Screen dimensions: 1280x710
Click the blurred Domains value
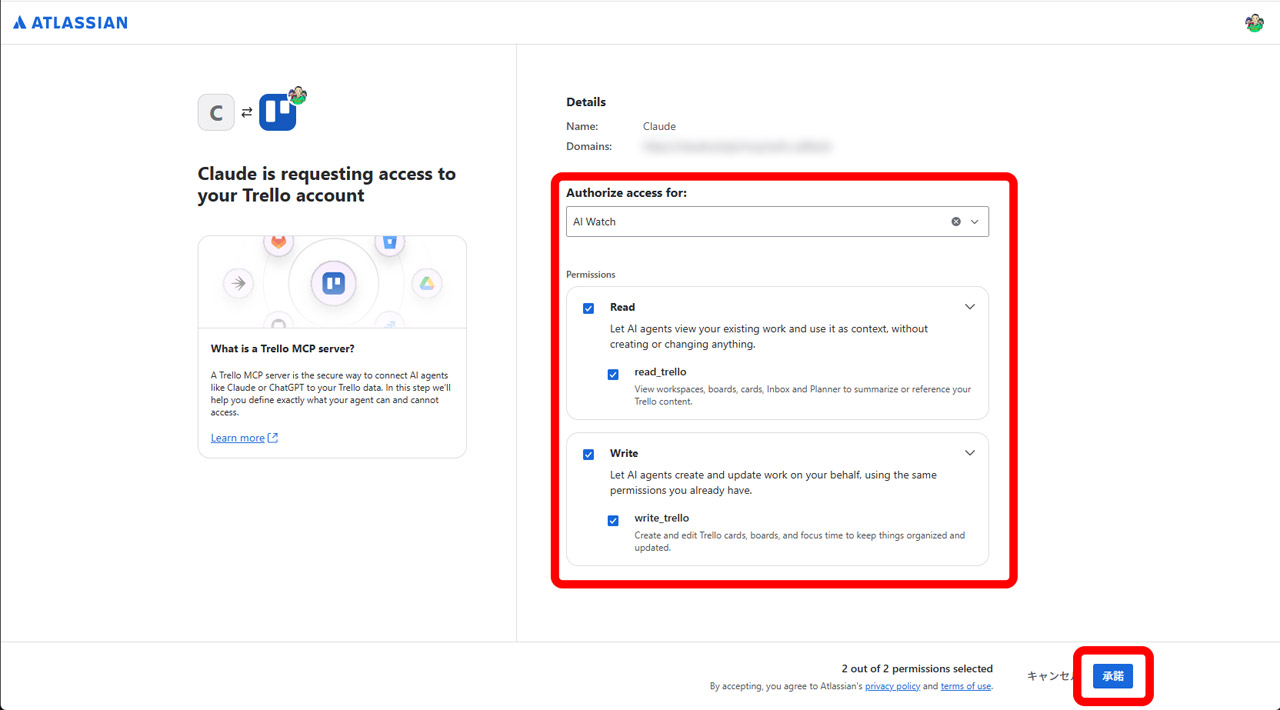click(737, 146)
